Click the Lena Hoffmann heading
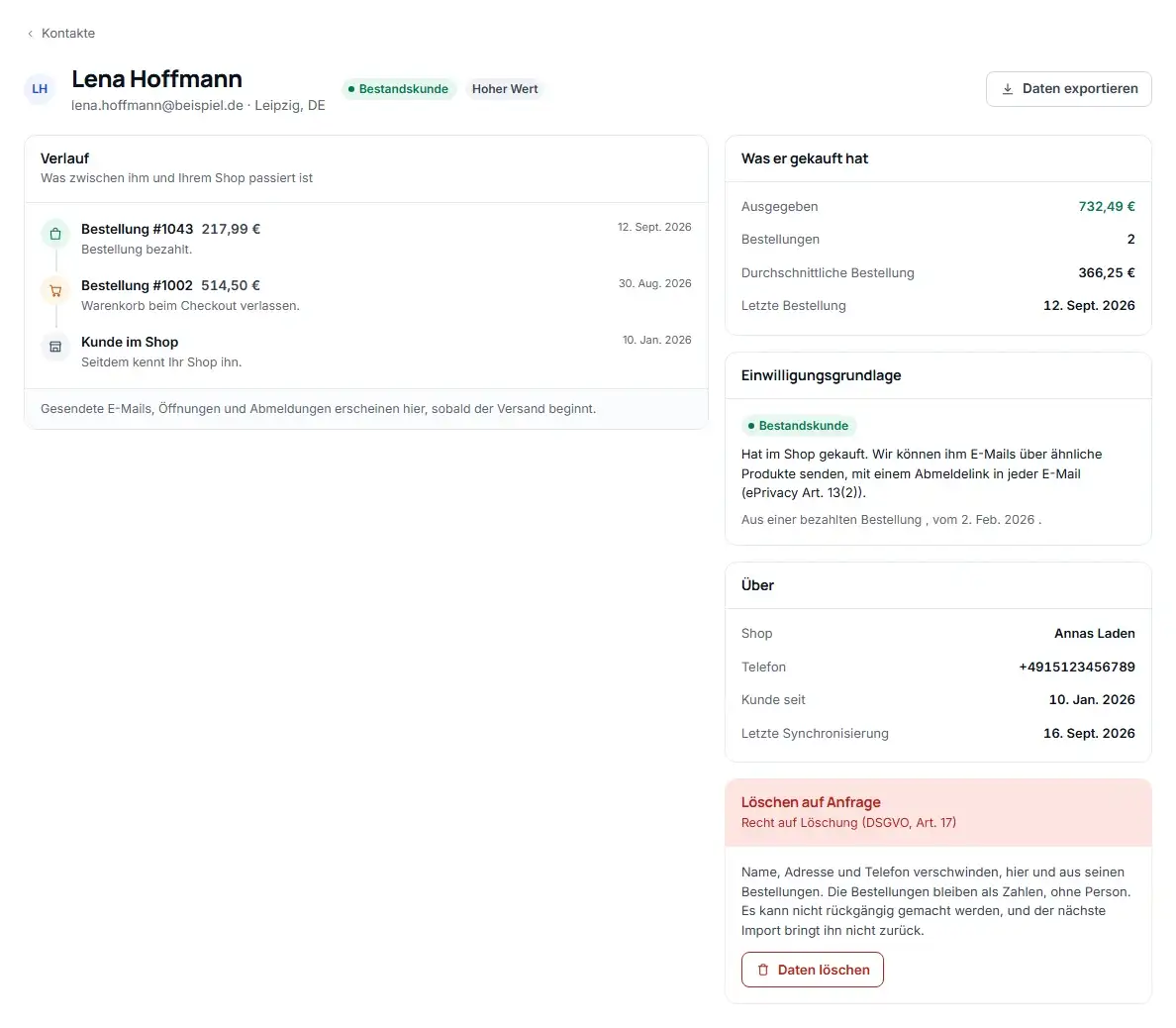This screenshot has height=1028, width=1176. pos(156,79)
